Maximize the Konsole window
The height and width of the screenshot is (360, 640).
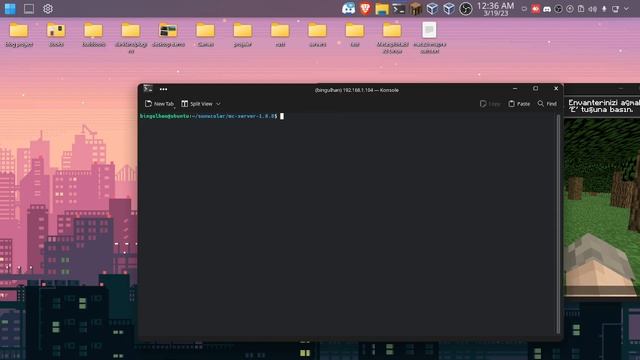[x=536, y=89]
